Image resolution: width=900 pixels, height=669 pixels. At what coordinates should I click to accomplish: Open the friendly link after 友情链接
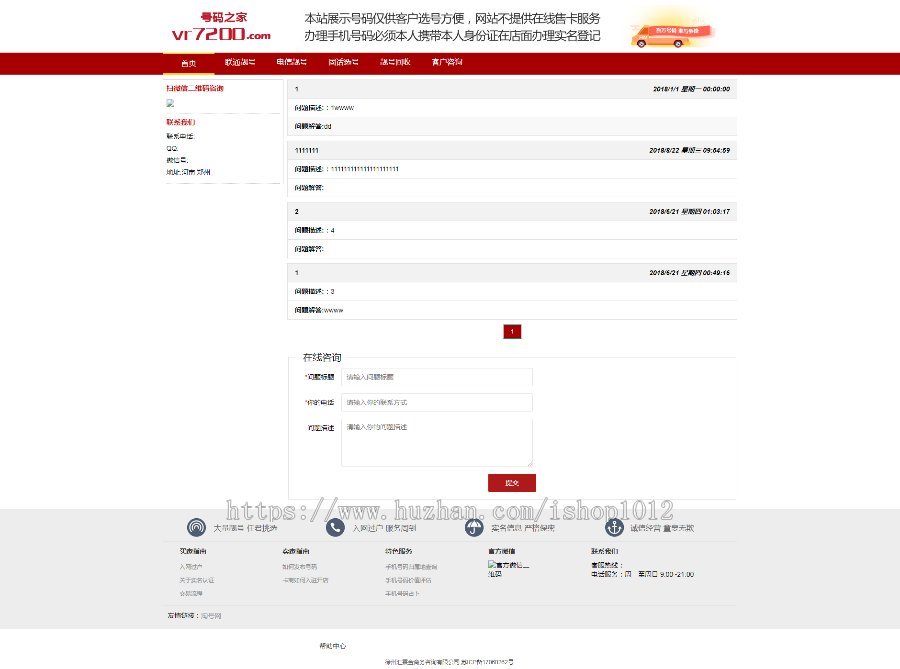pyautogui.click(x=211, y=616)
